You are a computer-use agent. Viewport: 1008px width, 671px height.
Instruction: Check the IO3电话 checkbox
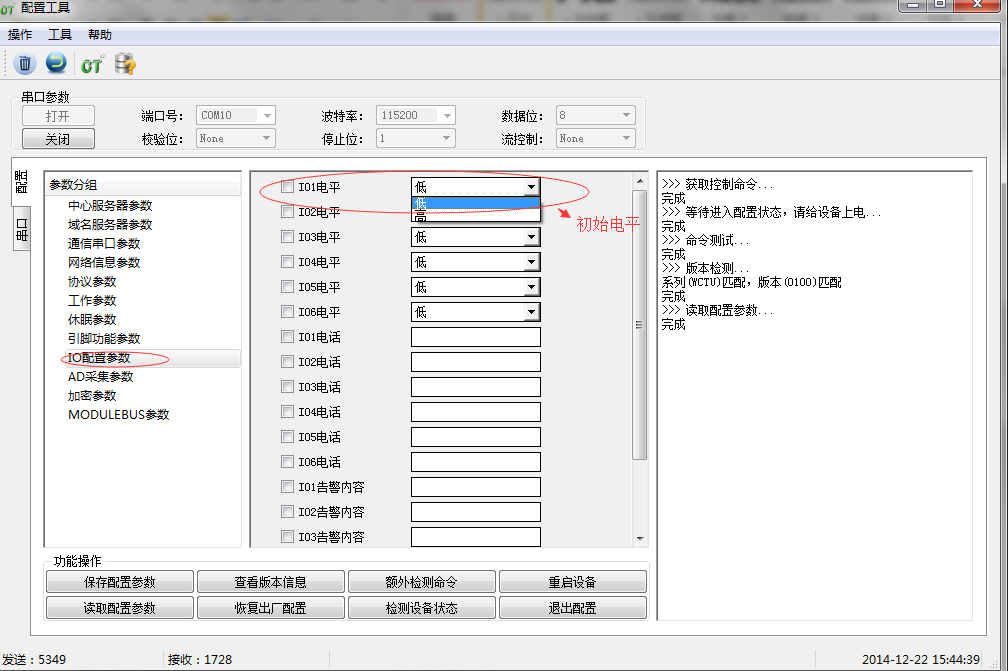(287, 386)
